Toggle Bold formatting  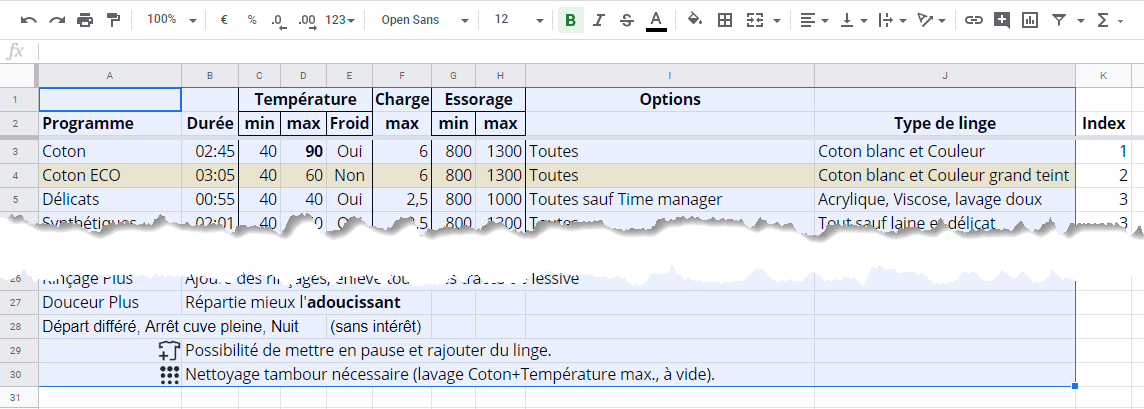pyautogui.click(x=571, y=20)
